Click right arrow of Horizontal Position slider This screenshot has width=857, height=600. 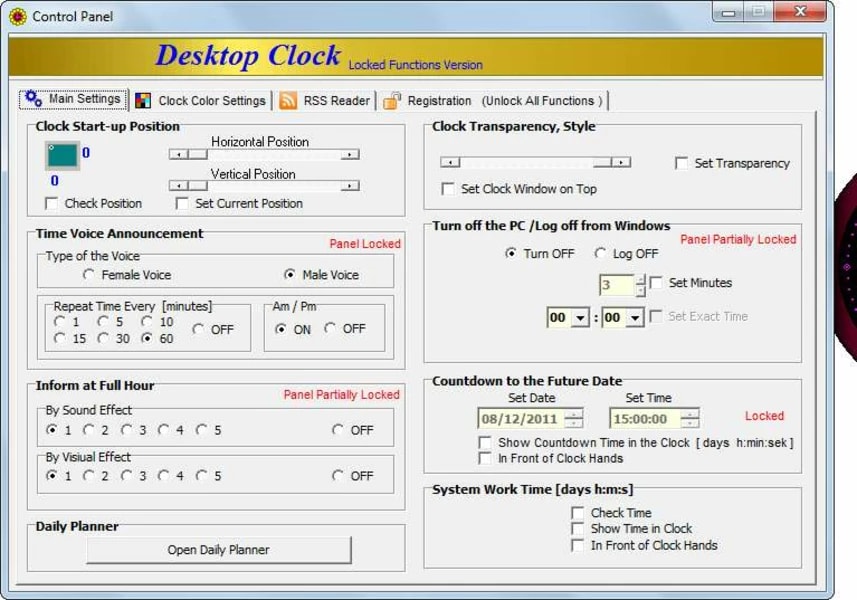coord(349,155)
